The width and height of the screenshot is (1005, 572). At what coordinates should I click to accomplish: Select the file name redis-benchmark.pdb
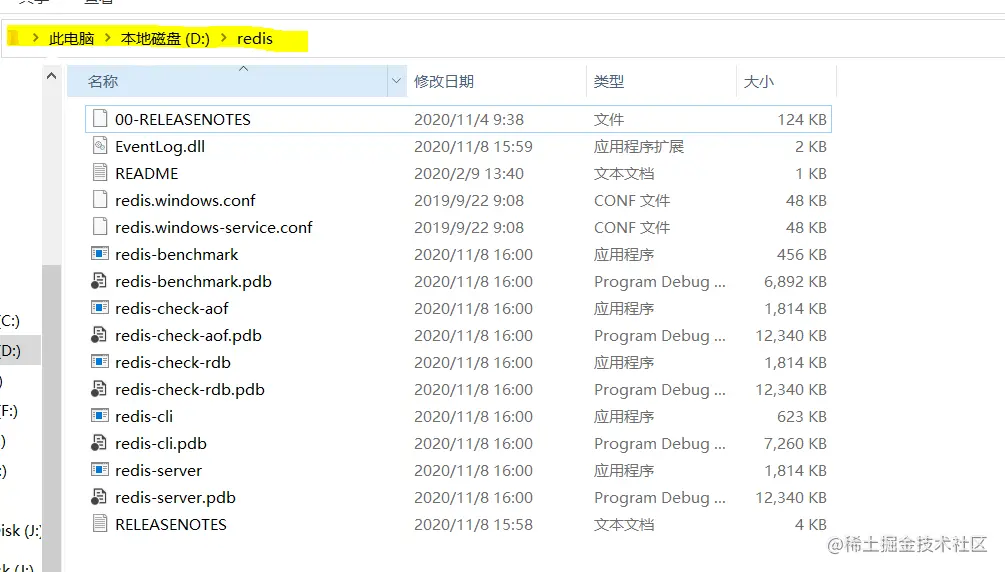click(x=193, y=281)
